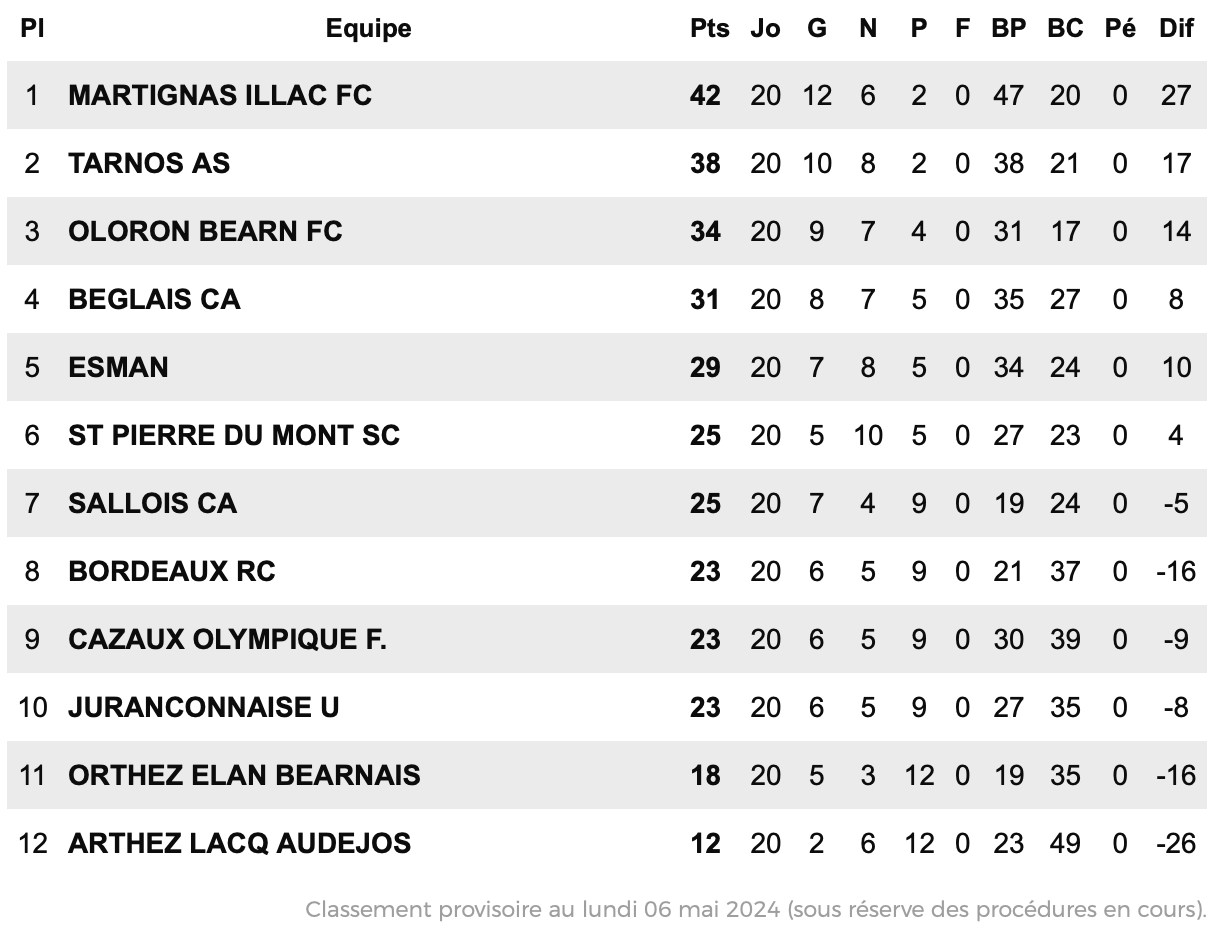Open CAZAUX OLYMPIQUE F. team entry

tap(227, 639)
